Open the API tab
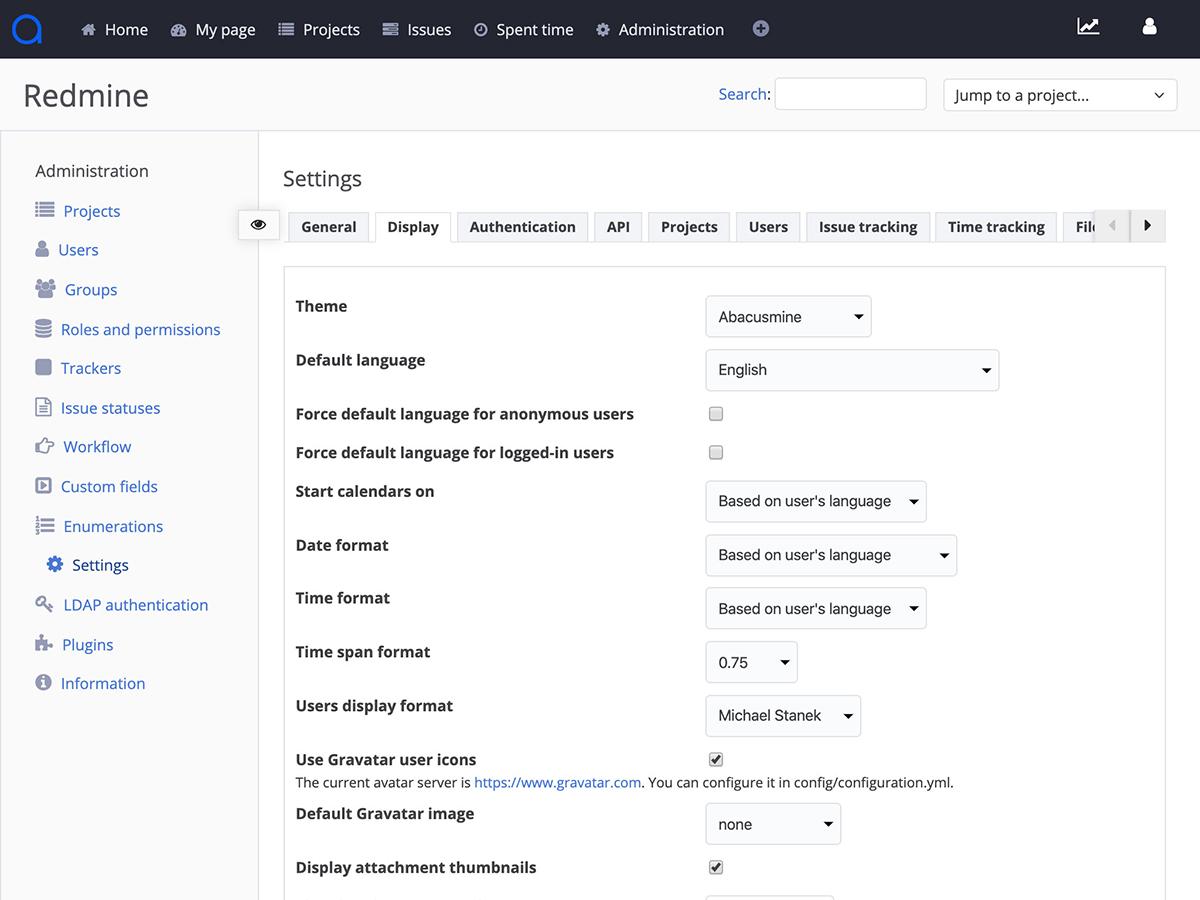Viewport: 1200px width, 900px height. coord(618,227)
